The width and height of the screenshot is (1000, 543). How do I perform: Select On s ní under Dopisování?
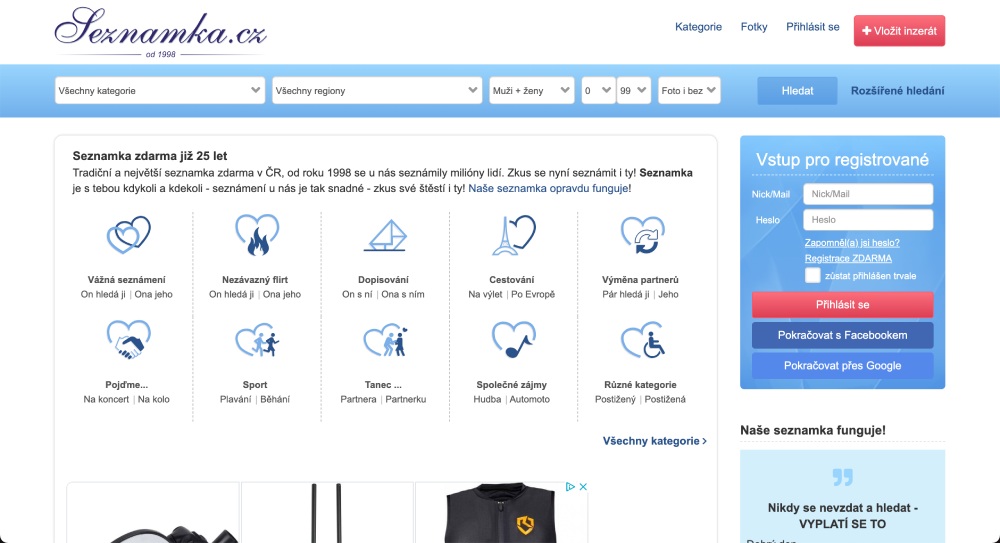pyautogui.click(x=357, y=294)
